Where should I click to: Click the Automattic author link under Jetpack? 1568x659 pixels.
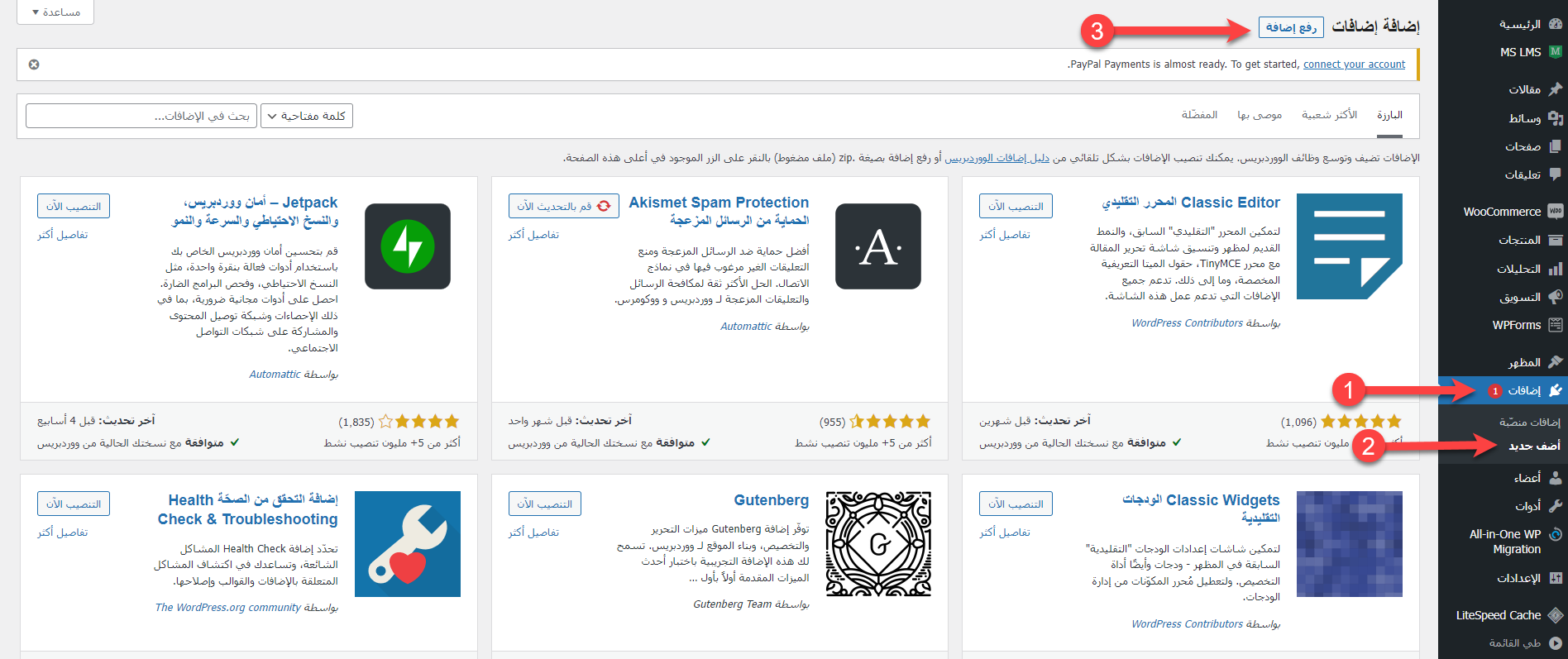[275, 375]
